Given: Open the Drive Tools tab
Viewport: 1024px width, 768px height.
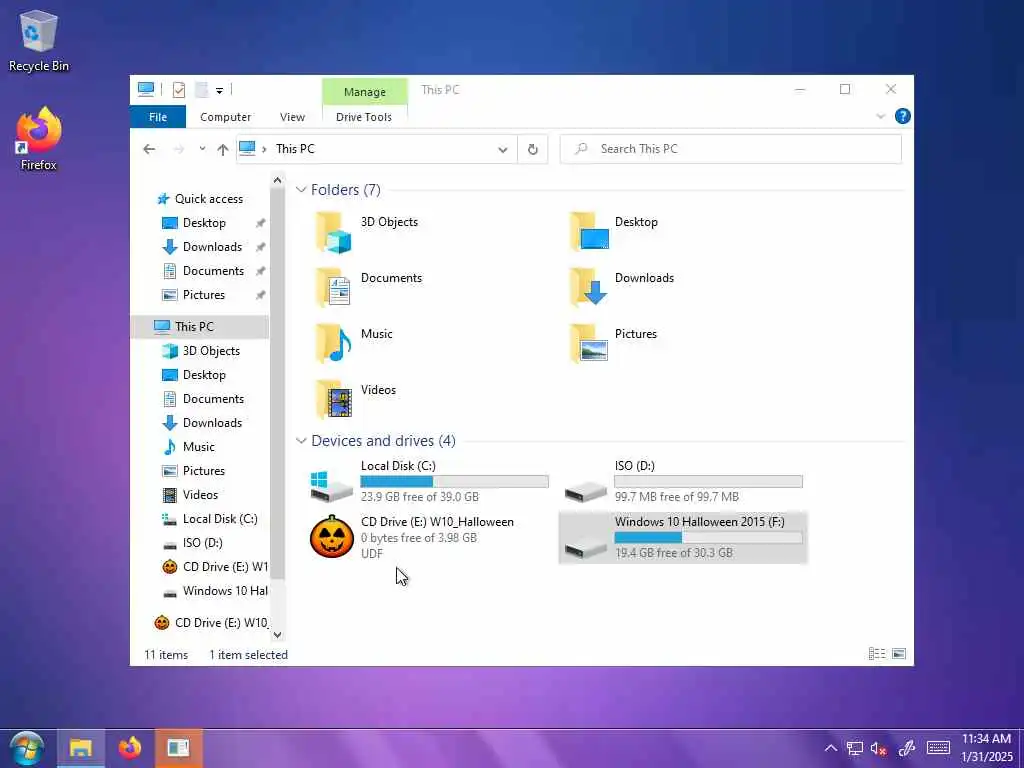Looking at the screenshot, I should point(364,117).
